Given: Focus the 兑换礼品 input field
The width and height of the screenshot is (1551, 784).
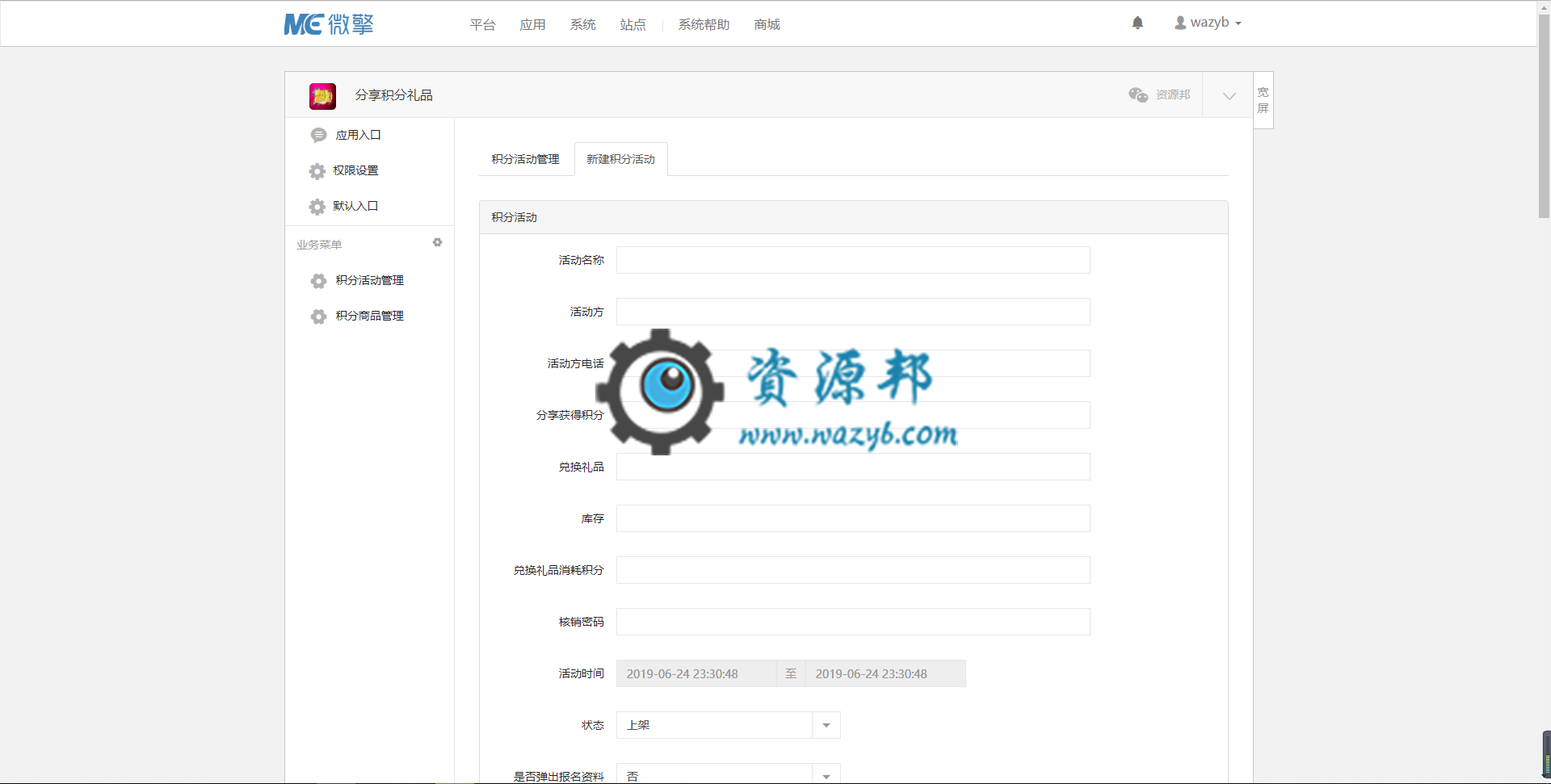Looking at the screenshot, I should 853,467.
